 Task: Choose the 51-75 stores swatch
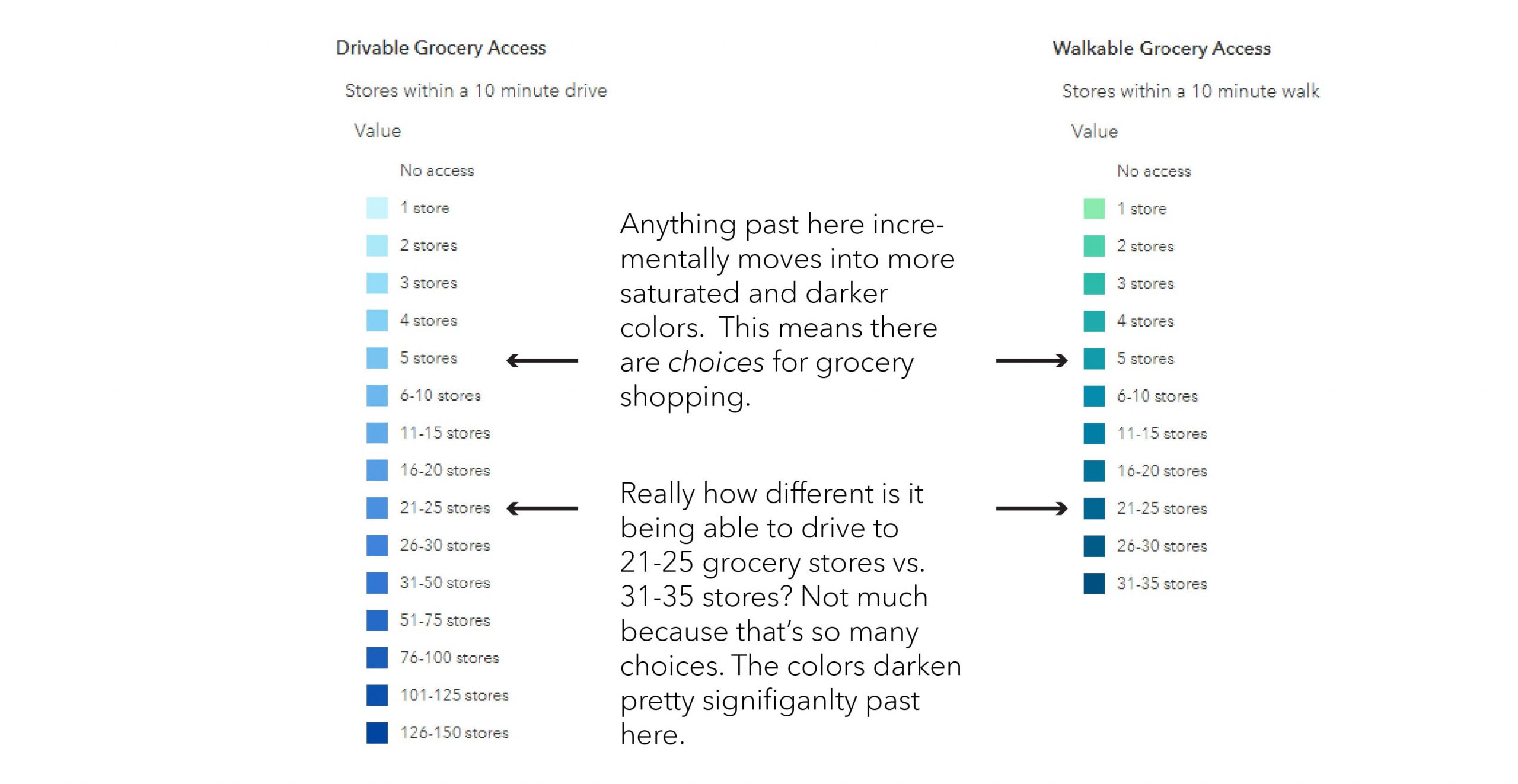point(377,620)
